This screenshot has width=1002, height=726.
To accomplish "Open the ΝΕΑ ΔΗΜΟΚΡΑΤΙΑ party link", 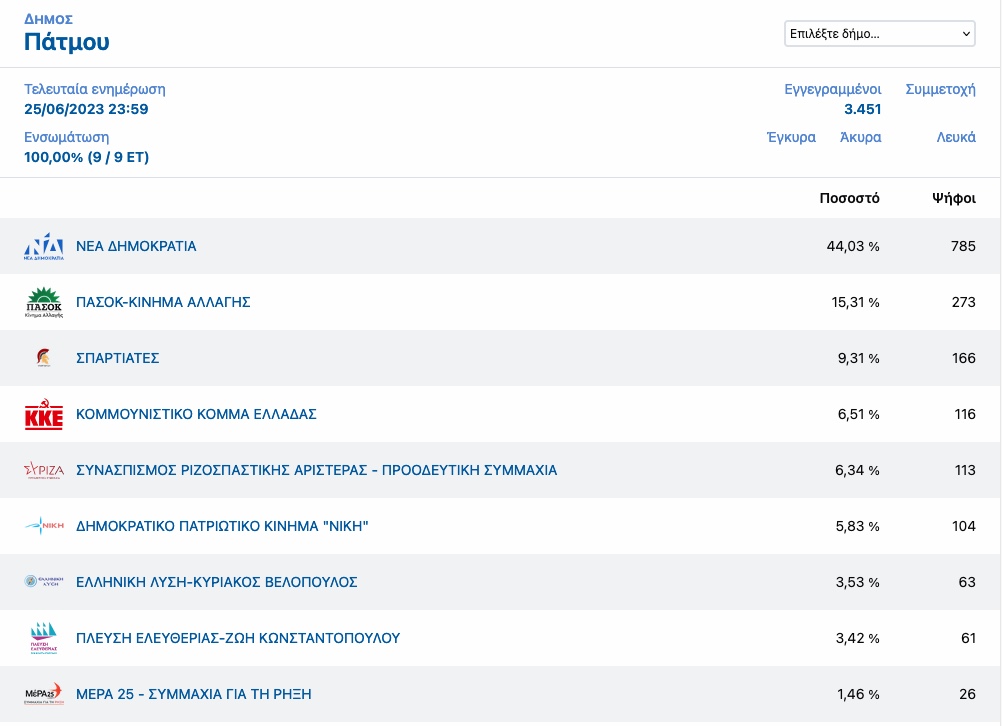I will point(136,247).
